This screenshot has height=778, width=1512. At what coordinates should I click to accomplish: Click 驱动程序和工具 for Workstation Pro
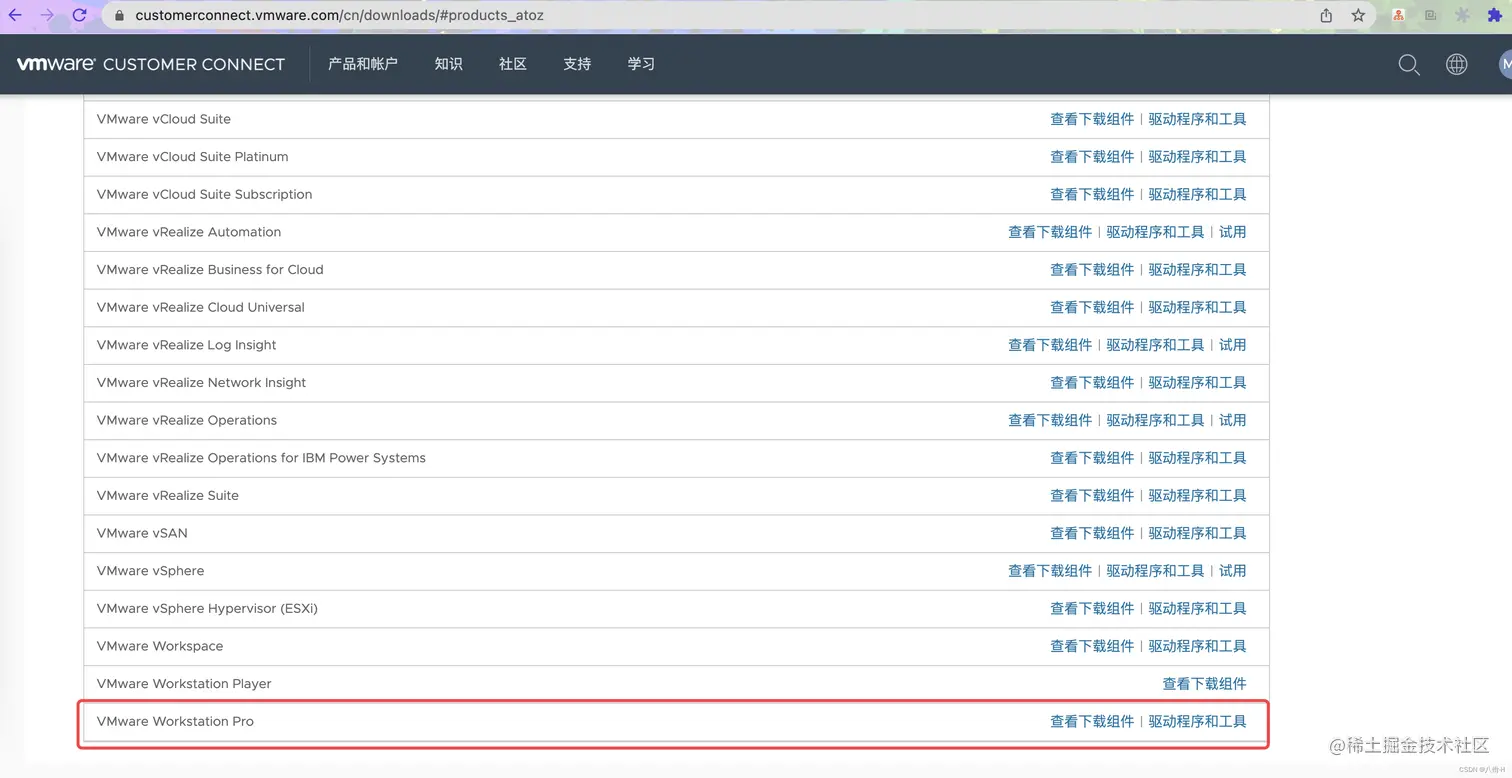click(1197, 722)
